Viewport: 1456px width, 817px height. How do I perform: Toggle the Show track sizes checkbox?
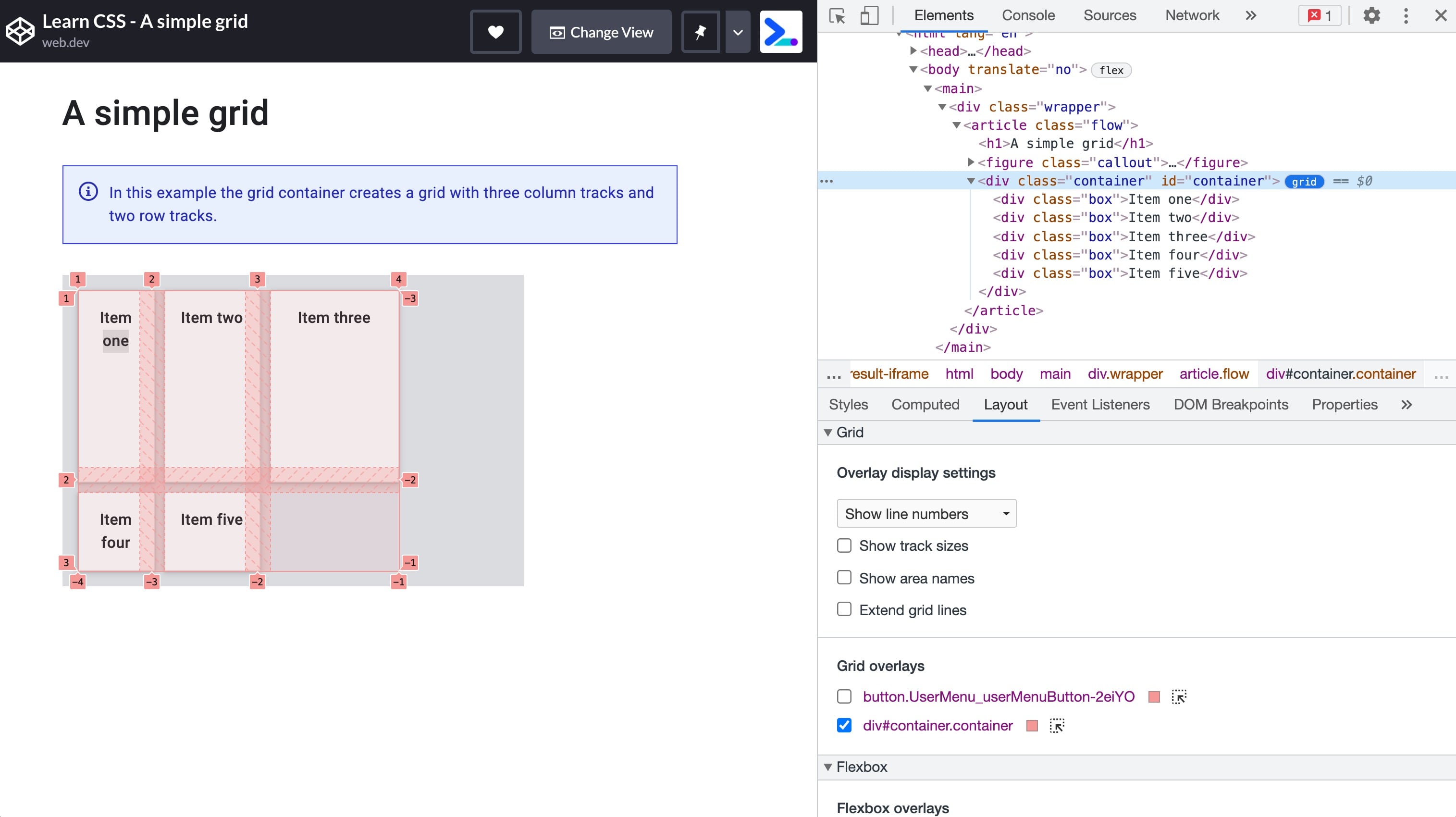click(844, 545)
